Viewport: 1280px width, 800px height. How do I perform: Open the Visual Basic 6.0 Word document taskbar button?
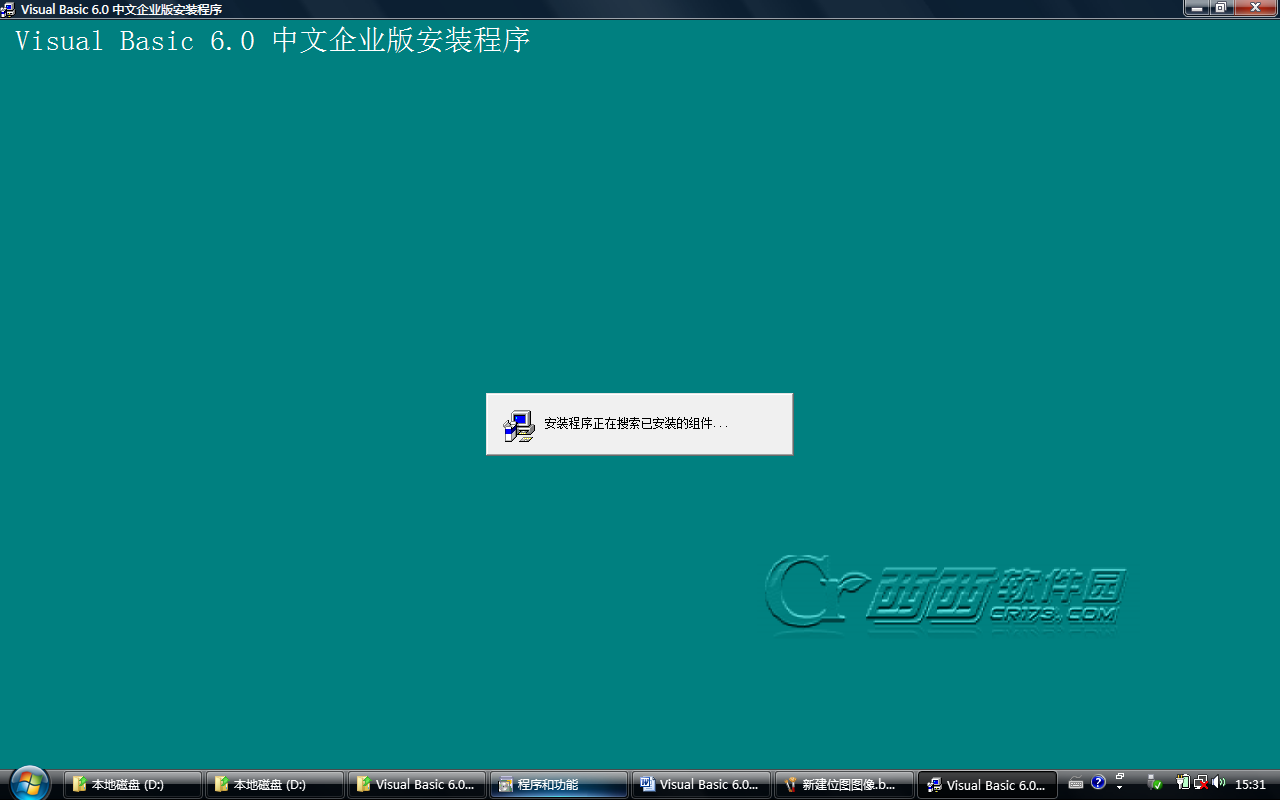click(x=701, y=785)
